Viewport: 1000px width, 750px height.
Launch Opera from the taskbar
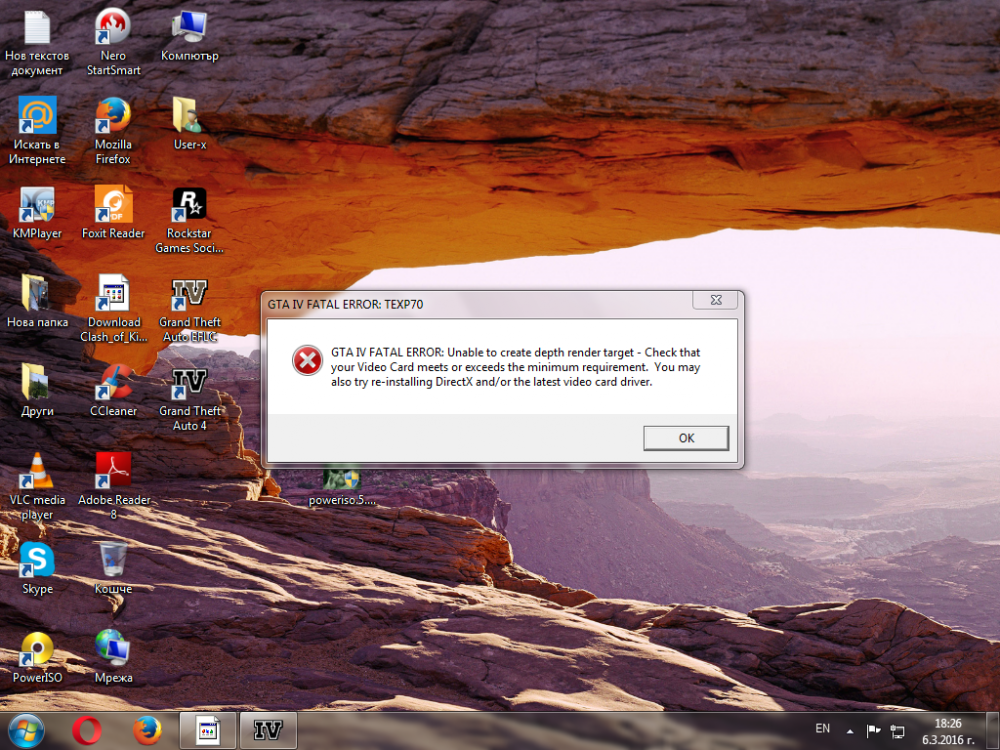click(87, 731)
